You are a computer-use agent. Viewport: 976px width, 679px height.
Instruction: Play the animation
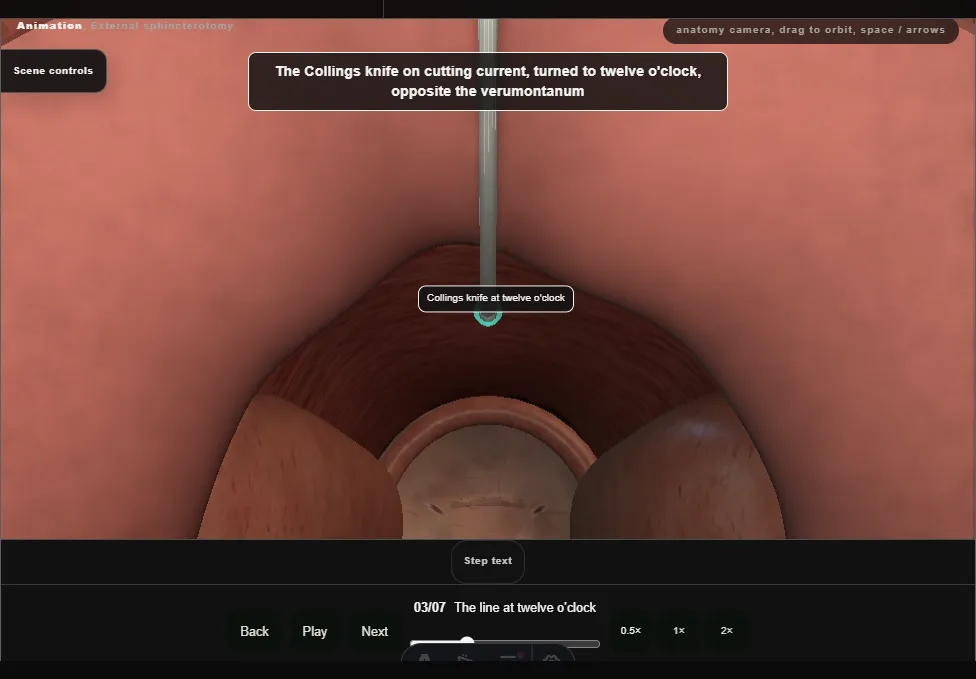315,631
